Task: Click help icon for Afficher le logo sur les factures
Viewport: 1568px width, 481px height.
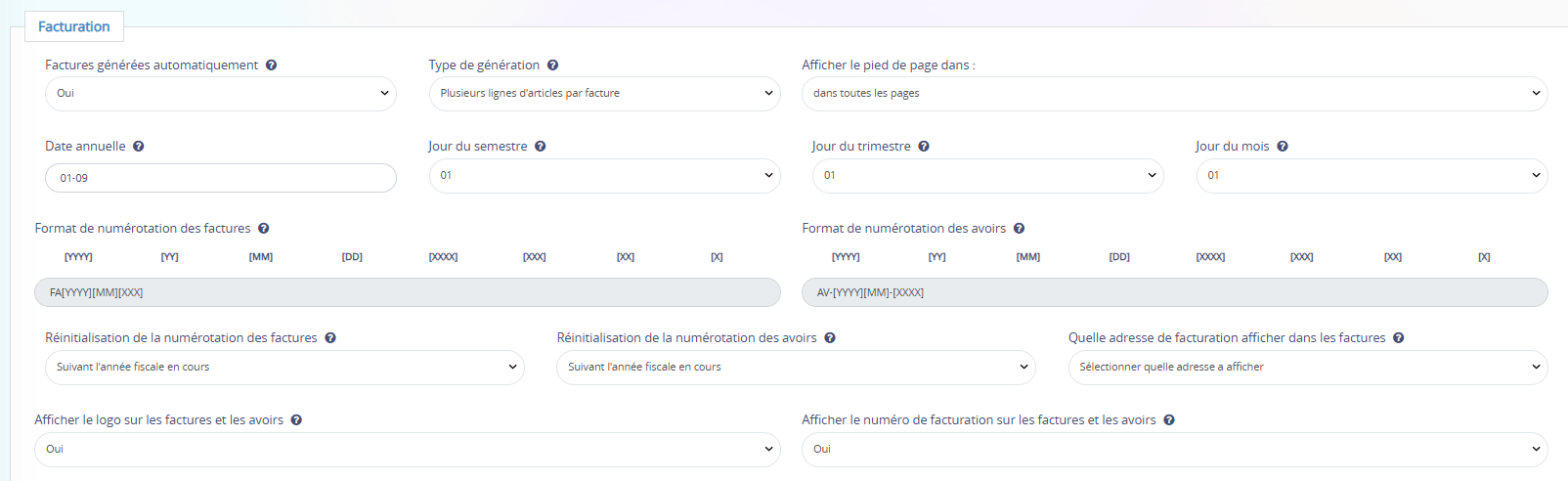Action: [296, 420]
